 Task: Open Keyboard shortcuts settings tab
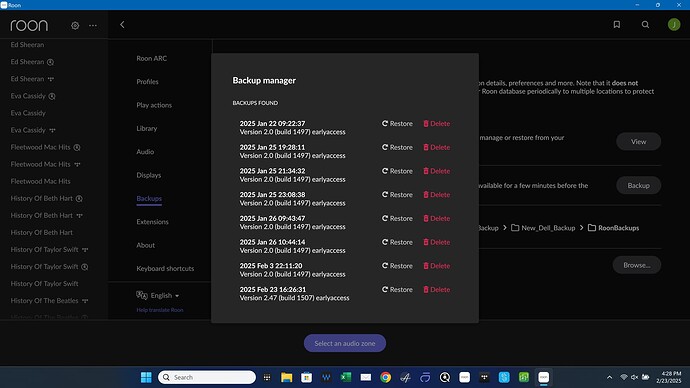pos(165,268)
